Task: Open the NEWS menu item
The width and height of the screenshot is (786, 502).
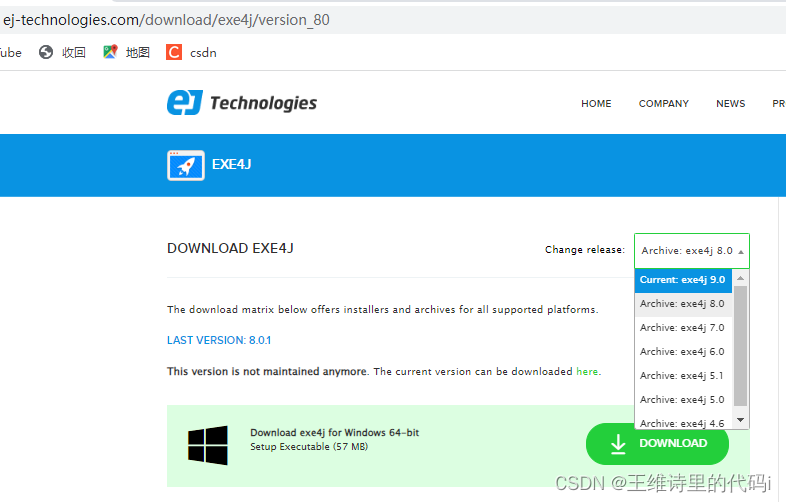Action: [x=730, y=104]
